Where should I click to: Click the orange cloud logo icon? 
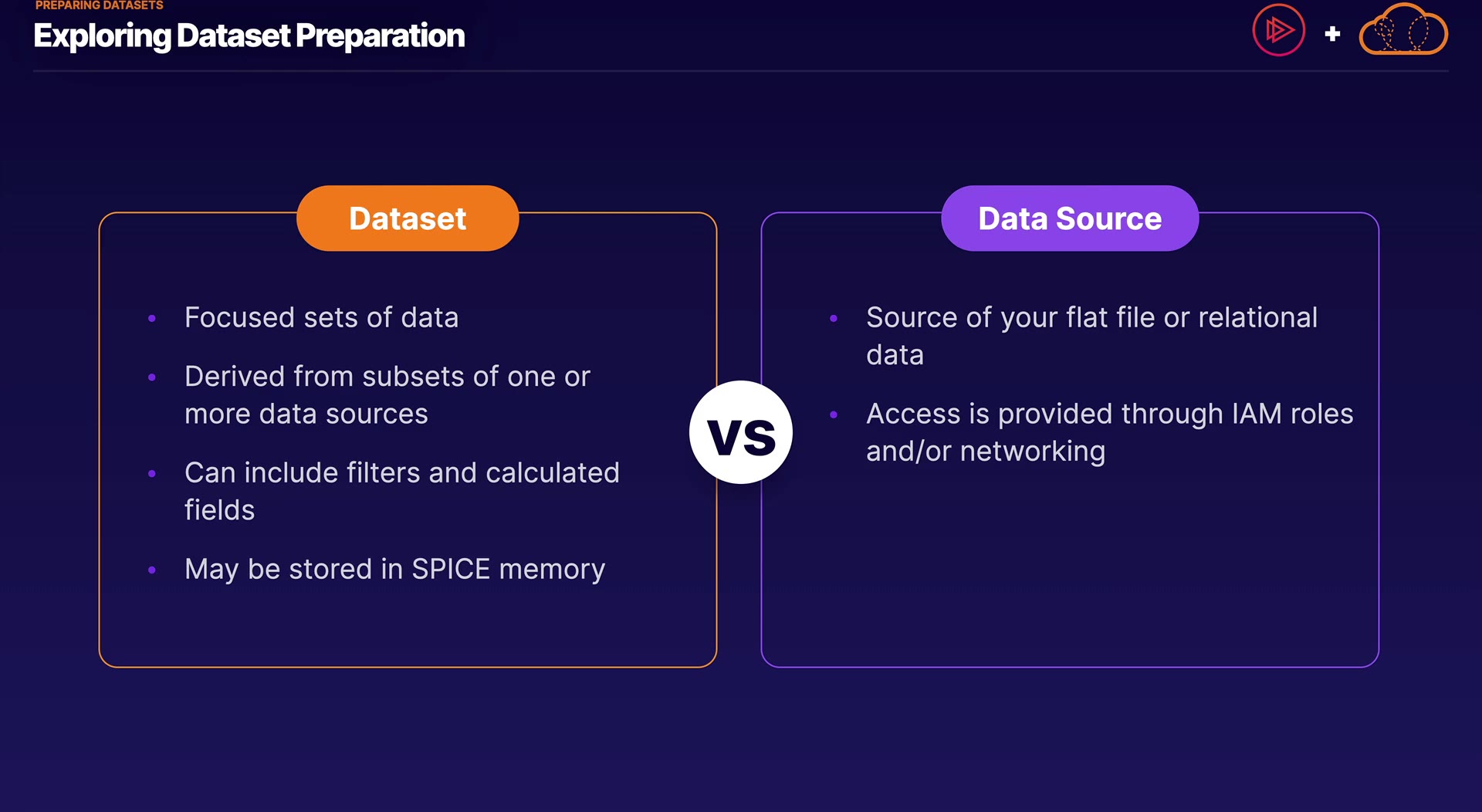point(1402,31)
